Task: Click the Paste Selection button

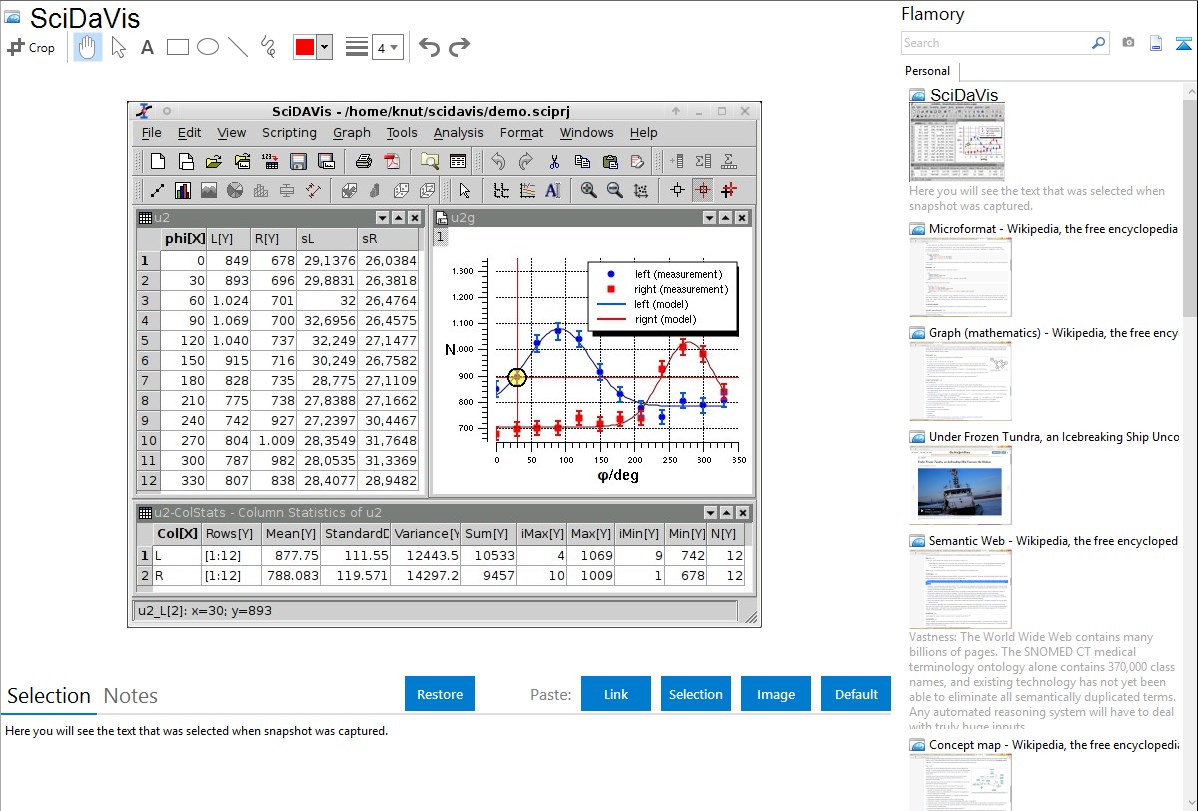Action: 696,694
